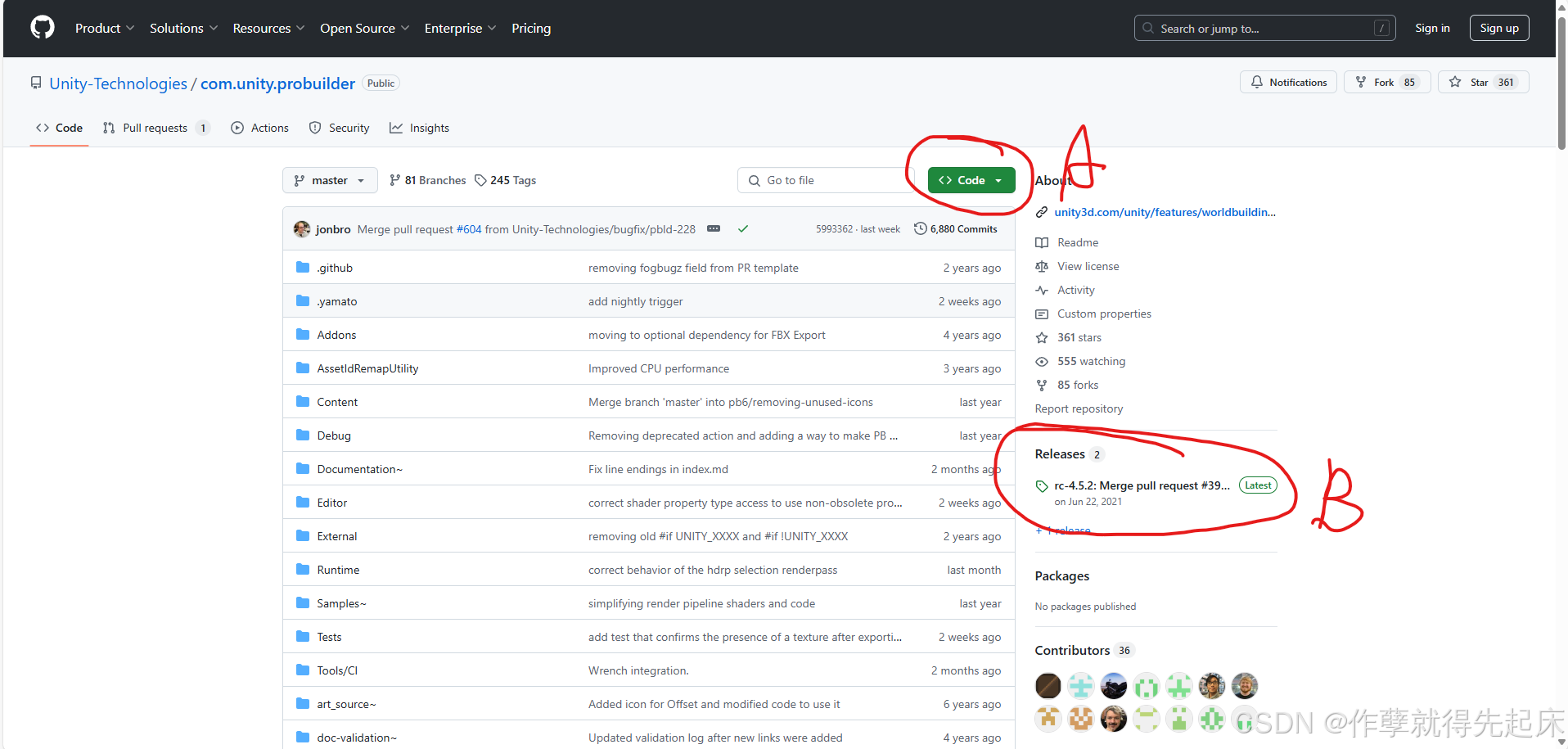The width and height of the screenshot is (1568, 749).
Task: Open the Contributors 36 list
Action: 1084,650
